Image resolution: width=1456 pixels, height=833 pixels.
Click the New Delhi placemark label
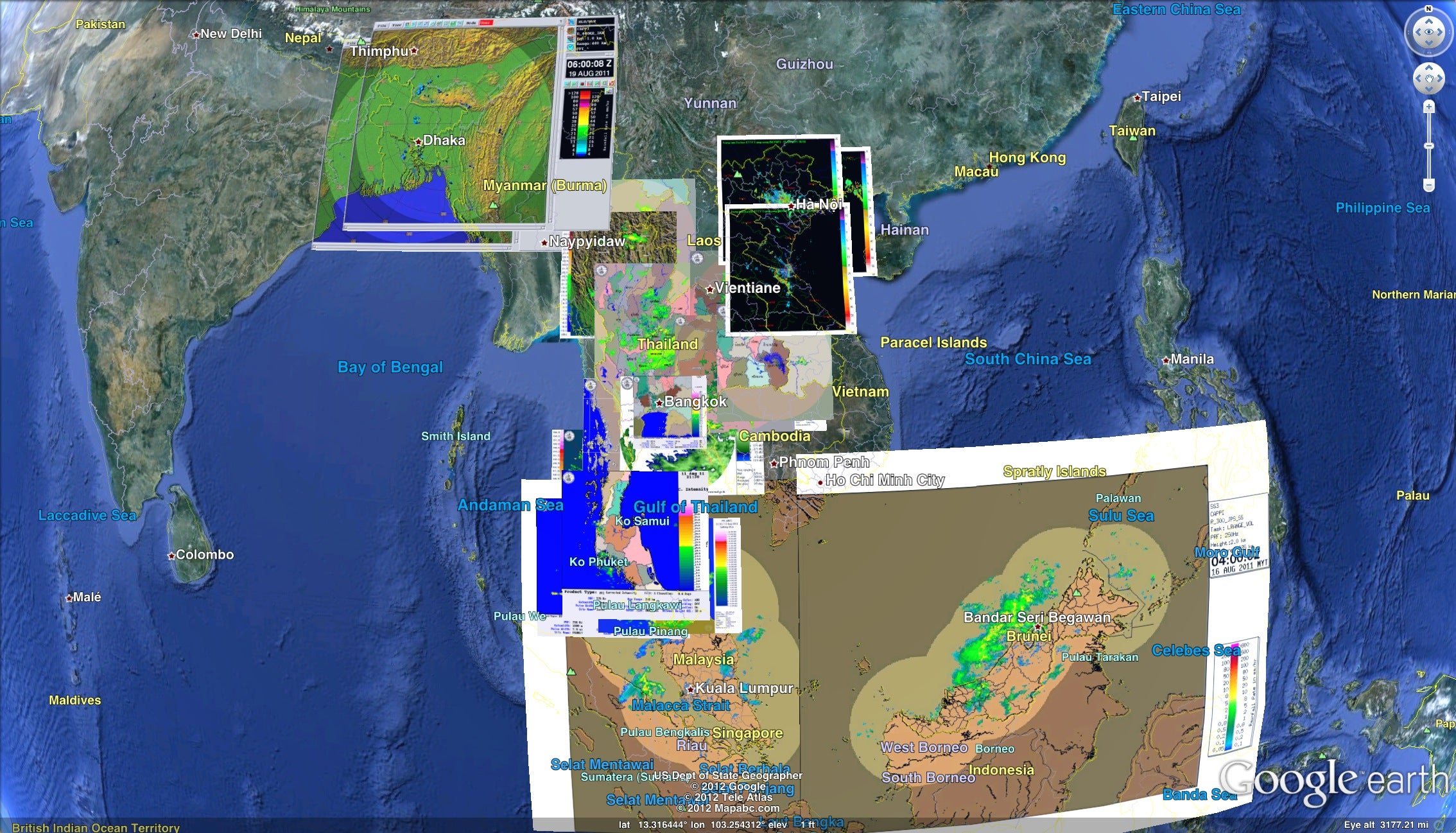coord(230,33)
